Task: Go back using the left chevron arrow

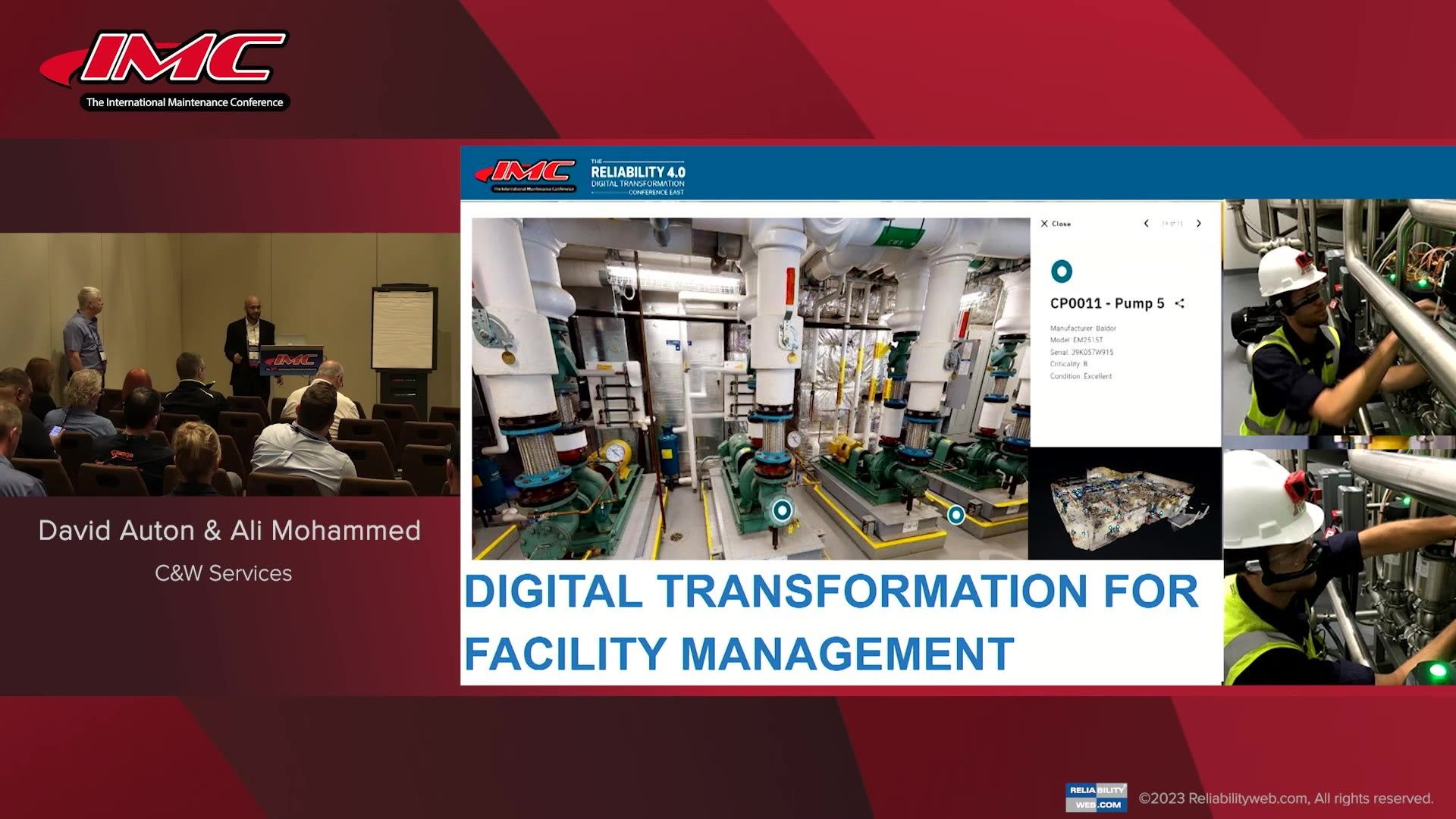Action: 1146,224
